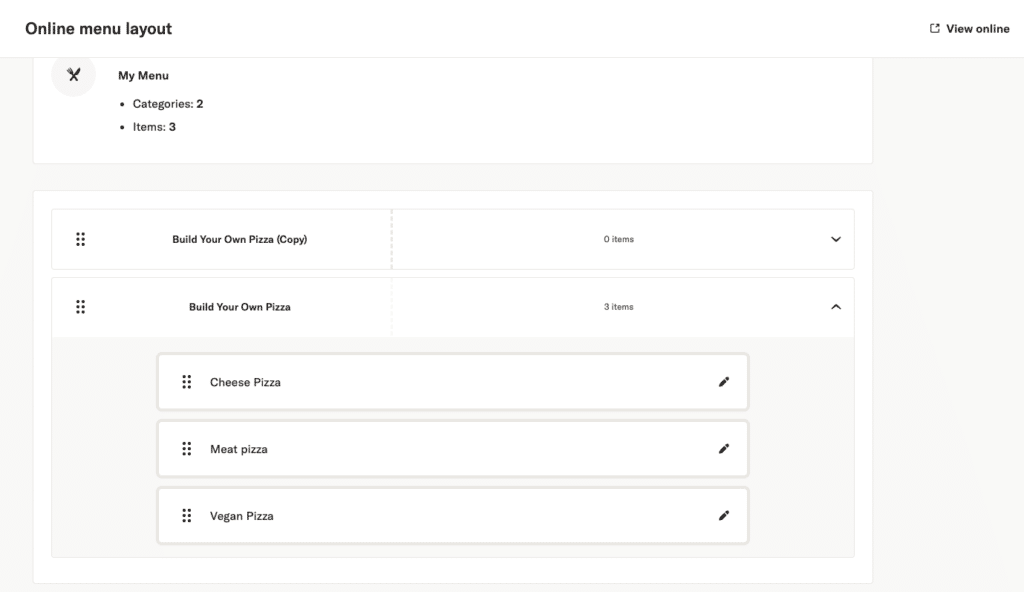Click the Build Your Own Pizza (Copy) drag handle

pos(81,239)
